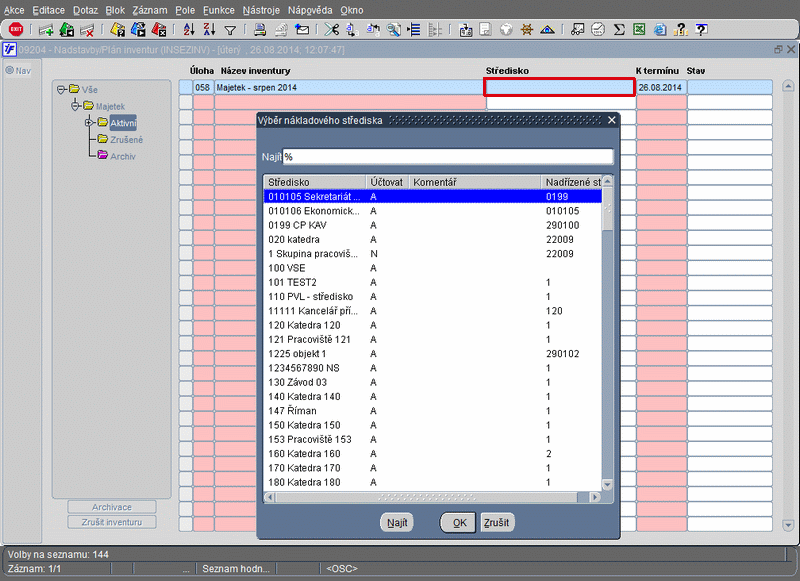Click the Komentář column header
This screenshot has width=800, height=581.
point(474,182)
